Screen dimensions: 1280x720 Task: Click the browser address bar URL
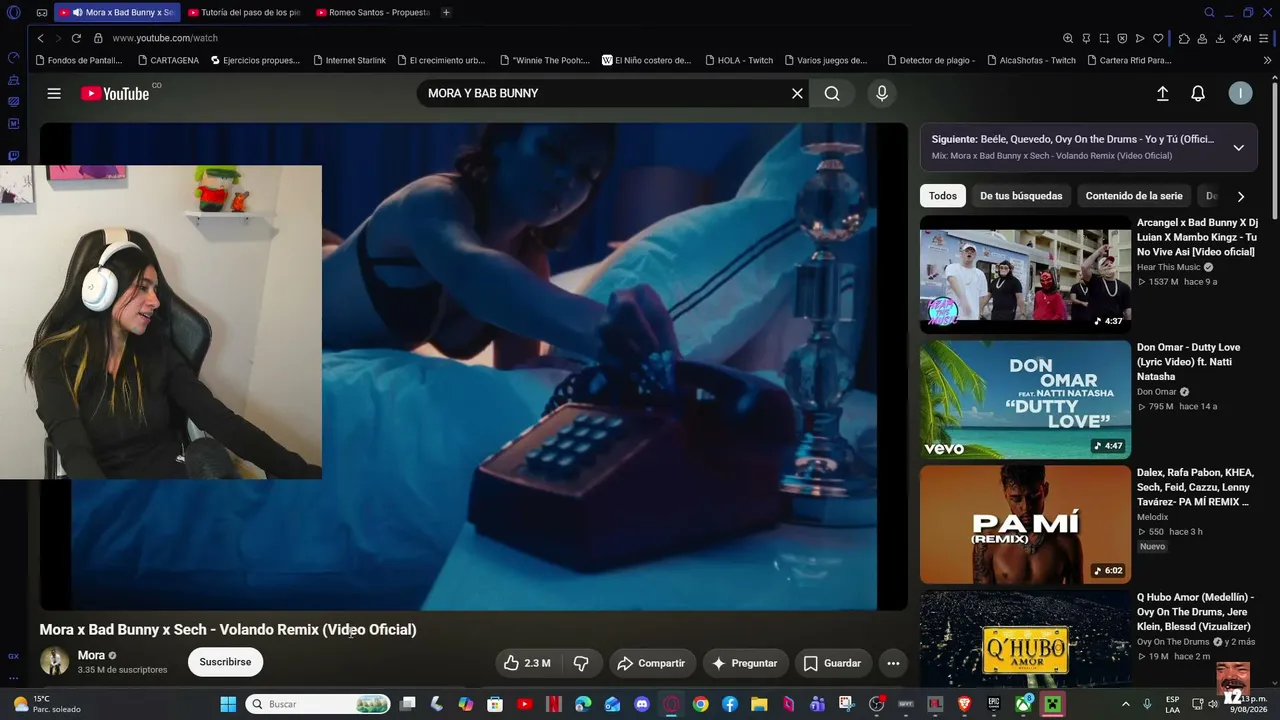pyautogui.click(x=165, y=38)
